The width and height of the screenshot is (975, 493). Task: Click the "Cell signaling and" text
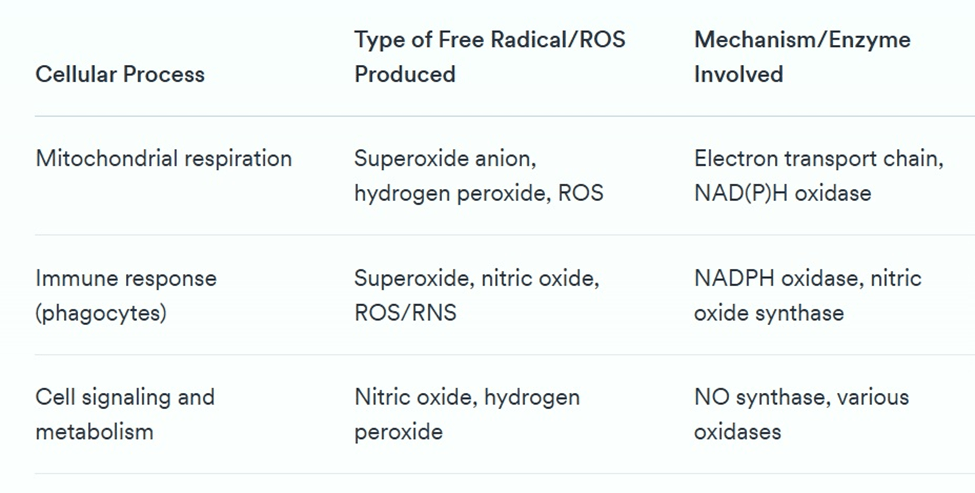point(125,397)
